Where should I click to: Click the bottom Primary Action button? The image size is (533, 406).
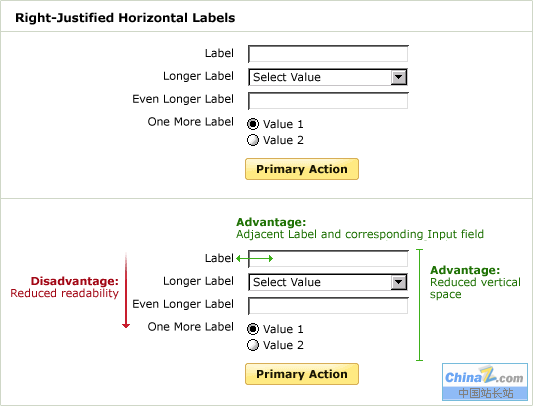click(302, 374)
